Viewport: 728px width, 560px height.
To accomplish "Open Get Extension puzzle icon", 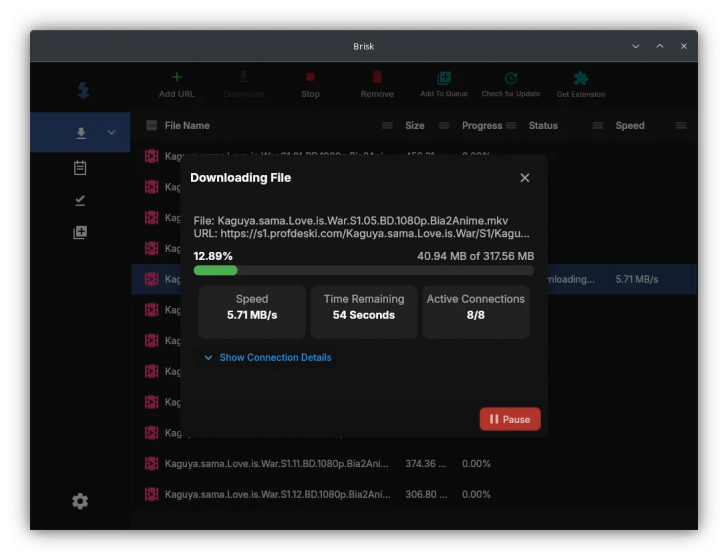I will (x=581, y=78).
